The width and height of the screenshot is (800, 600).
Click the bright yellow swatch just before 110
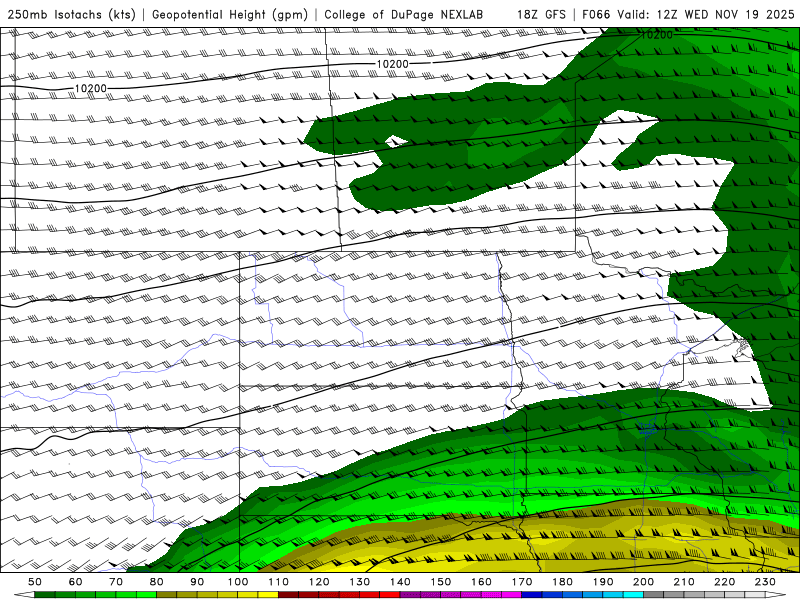coord(268,595)
